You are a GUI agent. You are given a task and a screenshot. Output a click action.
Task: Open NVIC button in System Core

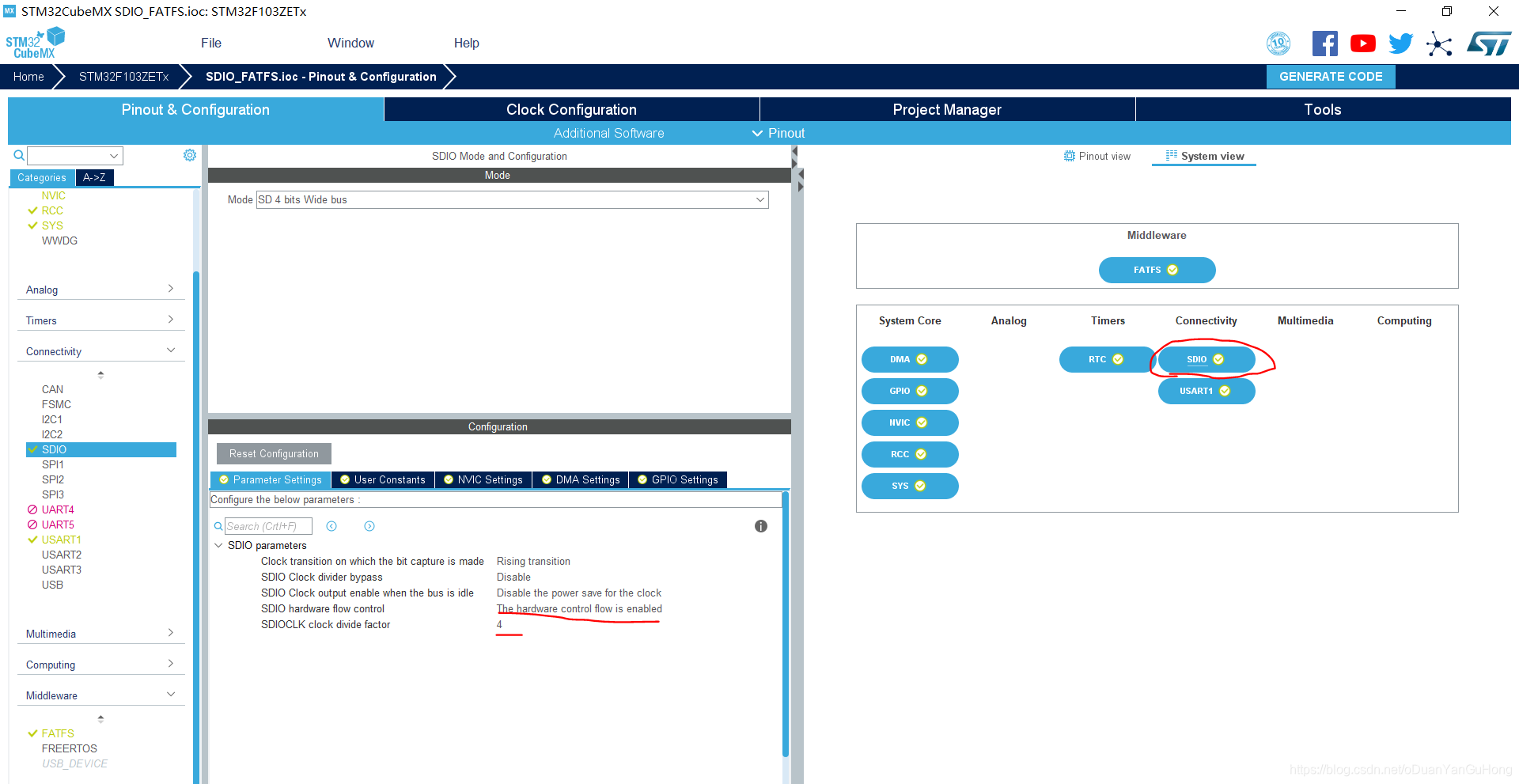(x=910, y=422)
